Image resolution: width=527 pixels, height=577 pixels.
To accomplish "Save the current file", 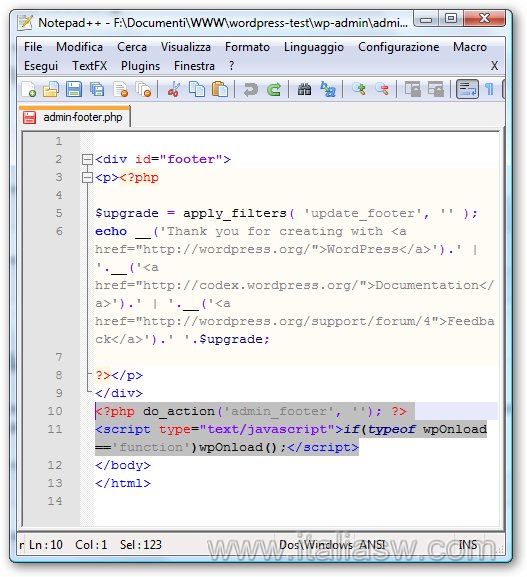I will [74, 89].
